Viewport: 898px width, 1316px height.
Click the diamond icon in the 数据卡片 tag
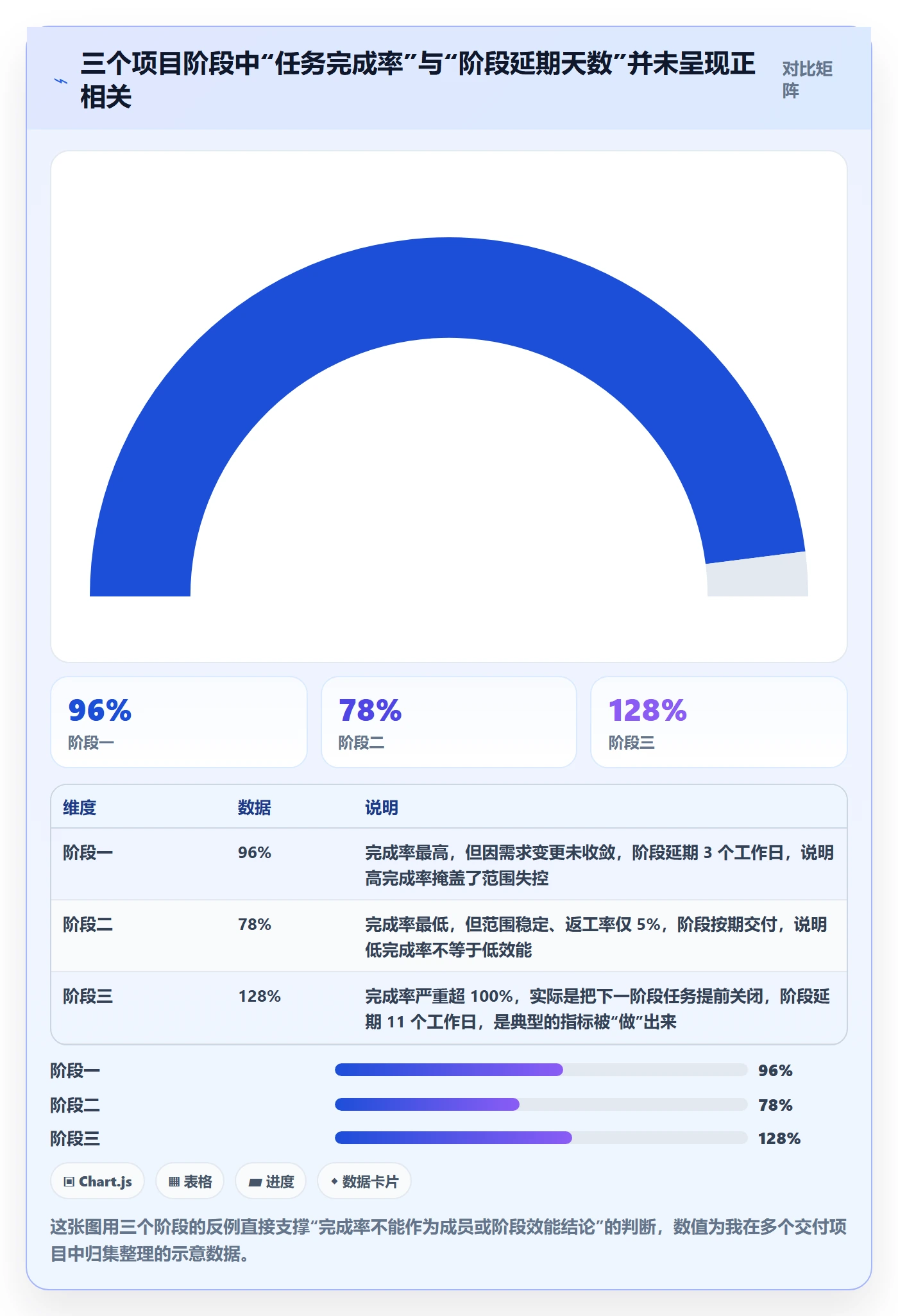tap(334, 1181)
